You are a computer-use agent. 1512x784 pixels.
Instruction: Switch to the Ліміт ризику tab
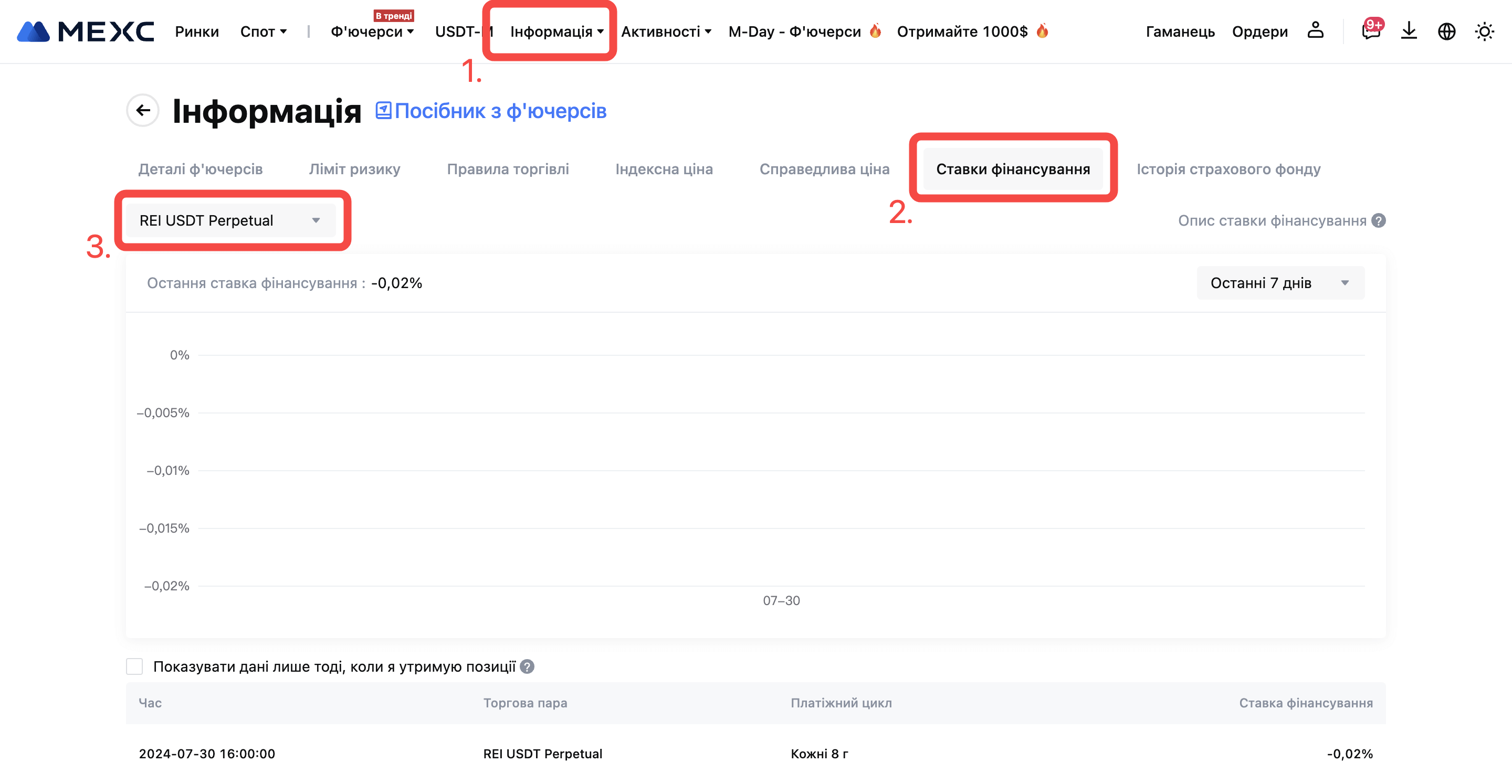coord(354,169)
